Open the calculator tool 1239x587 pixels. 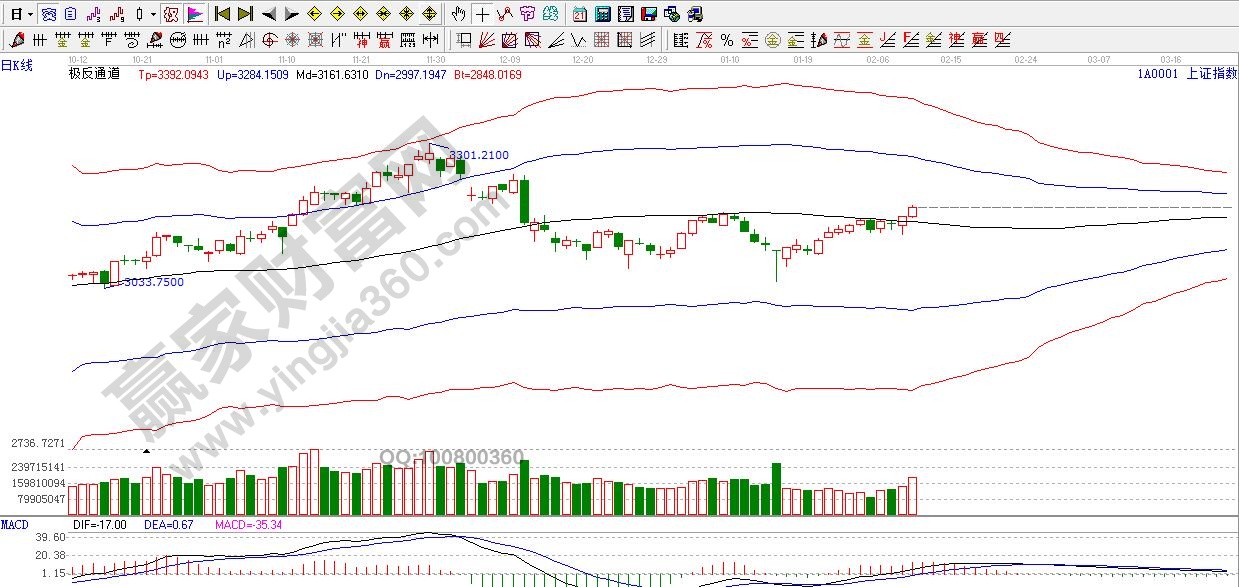coord(603,14)
